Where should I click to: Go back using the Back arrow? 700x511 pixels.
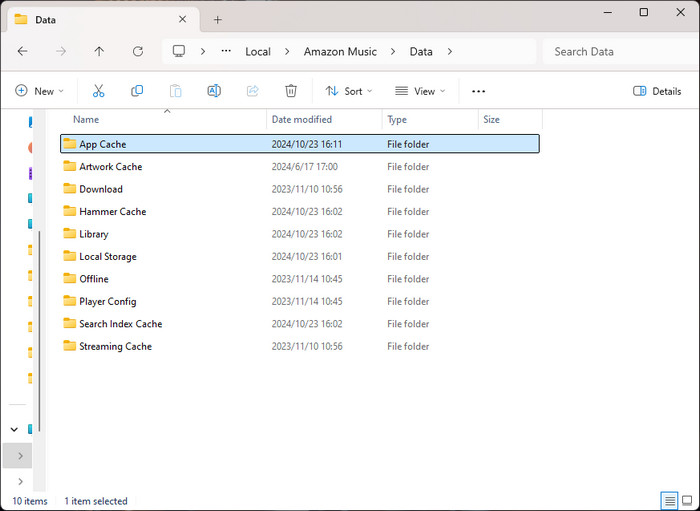pyautogui.click(x=22, y=51)
